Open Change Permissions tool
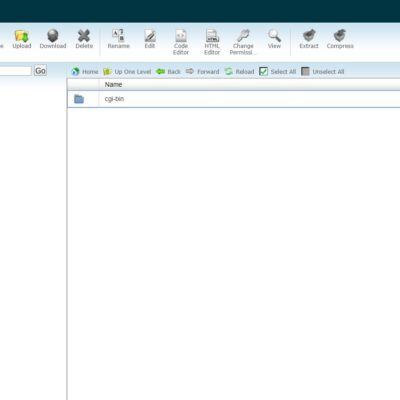The height and width of the screenshot is (400, 400). click(243, 36)
